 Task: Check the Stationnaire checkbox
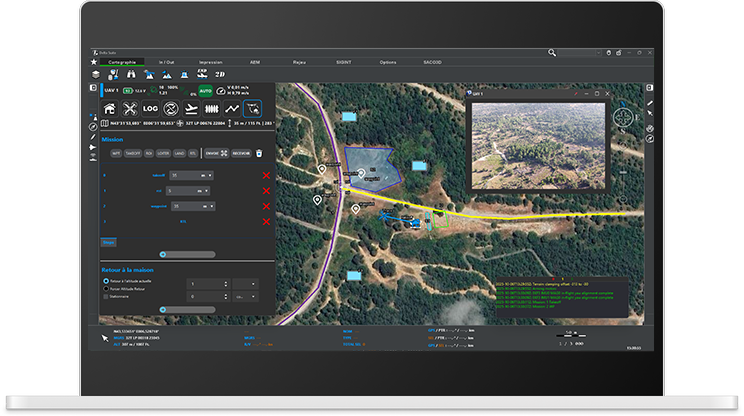(106, 297)
